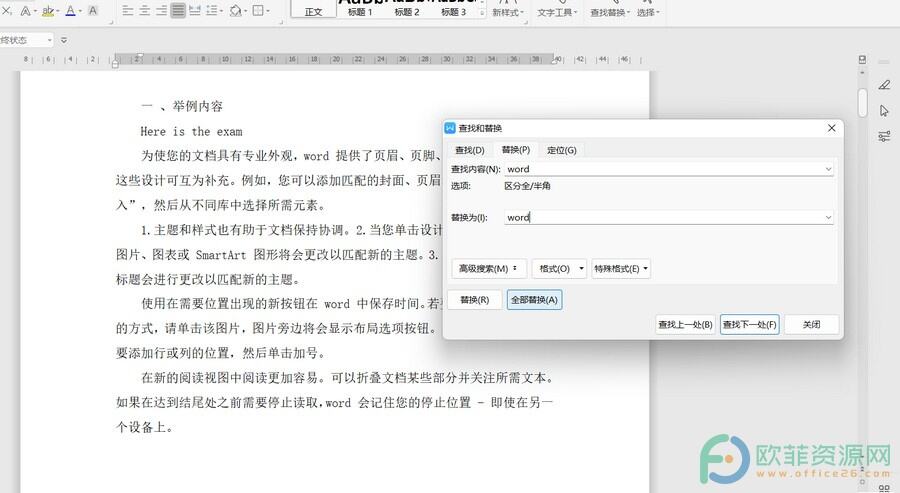Open 文字工具 menu
The height and width of the screenshot is (493, 900).
point(557,12)
